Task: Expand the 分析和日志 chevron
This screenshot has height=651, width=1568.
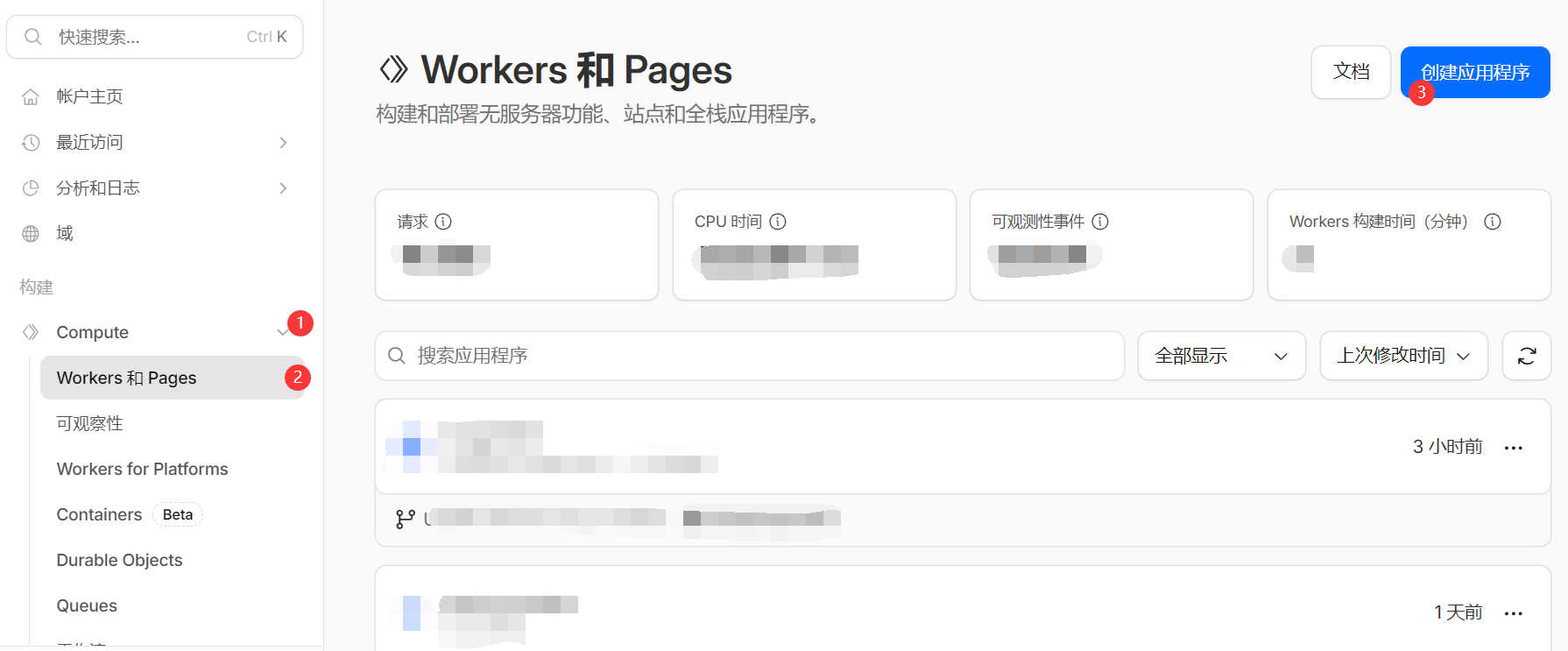Action: 283,188
